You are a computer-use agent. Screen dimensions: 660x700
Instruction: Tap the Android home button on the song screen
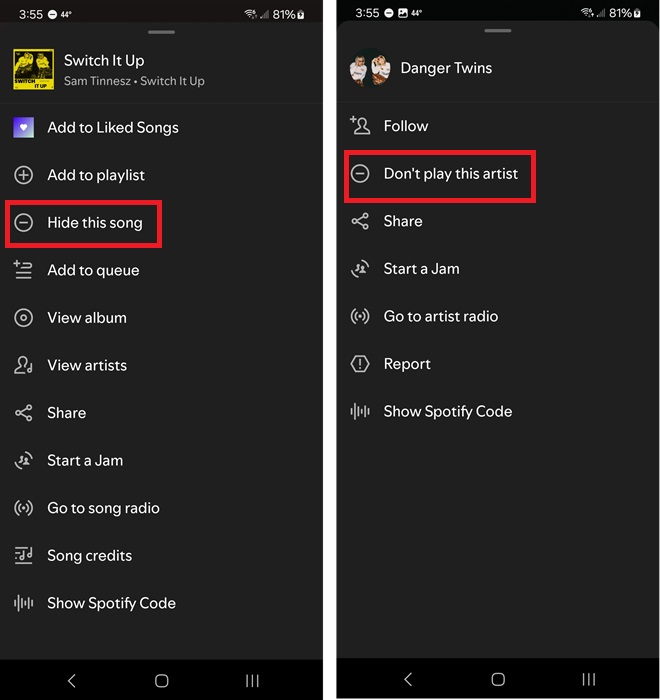pos(162,680)
